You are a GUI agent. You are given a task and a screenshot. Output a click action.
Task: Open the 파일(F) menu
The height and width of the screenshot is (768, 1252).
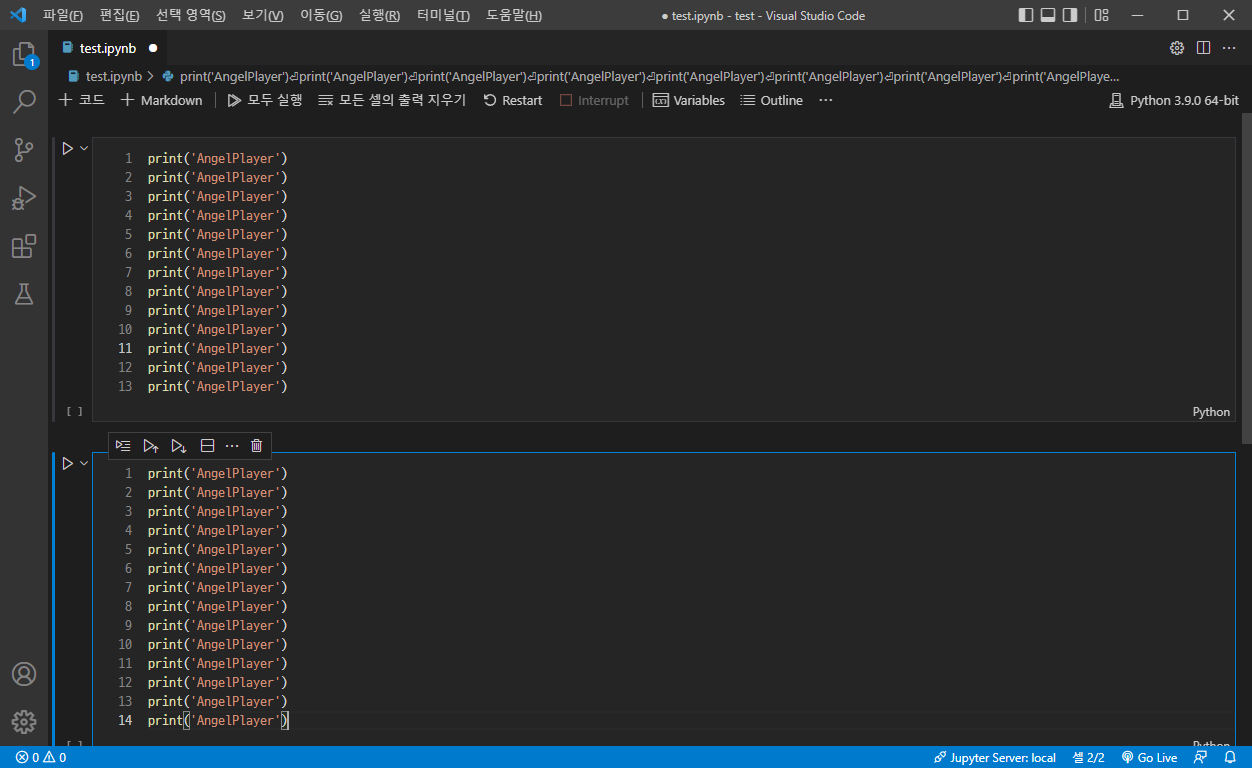(x=63, y=15)
